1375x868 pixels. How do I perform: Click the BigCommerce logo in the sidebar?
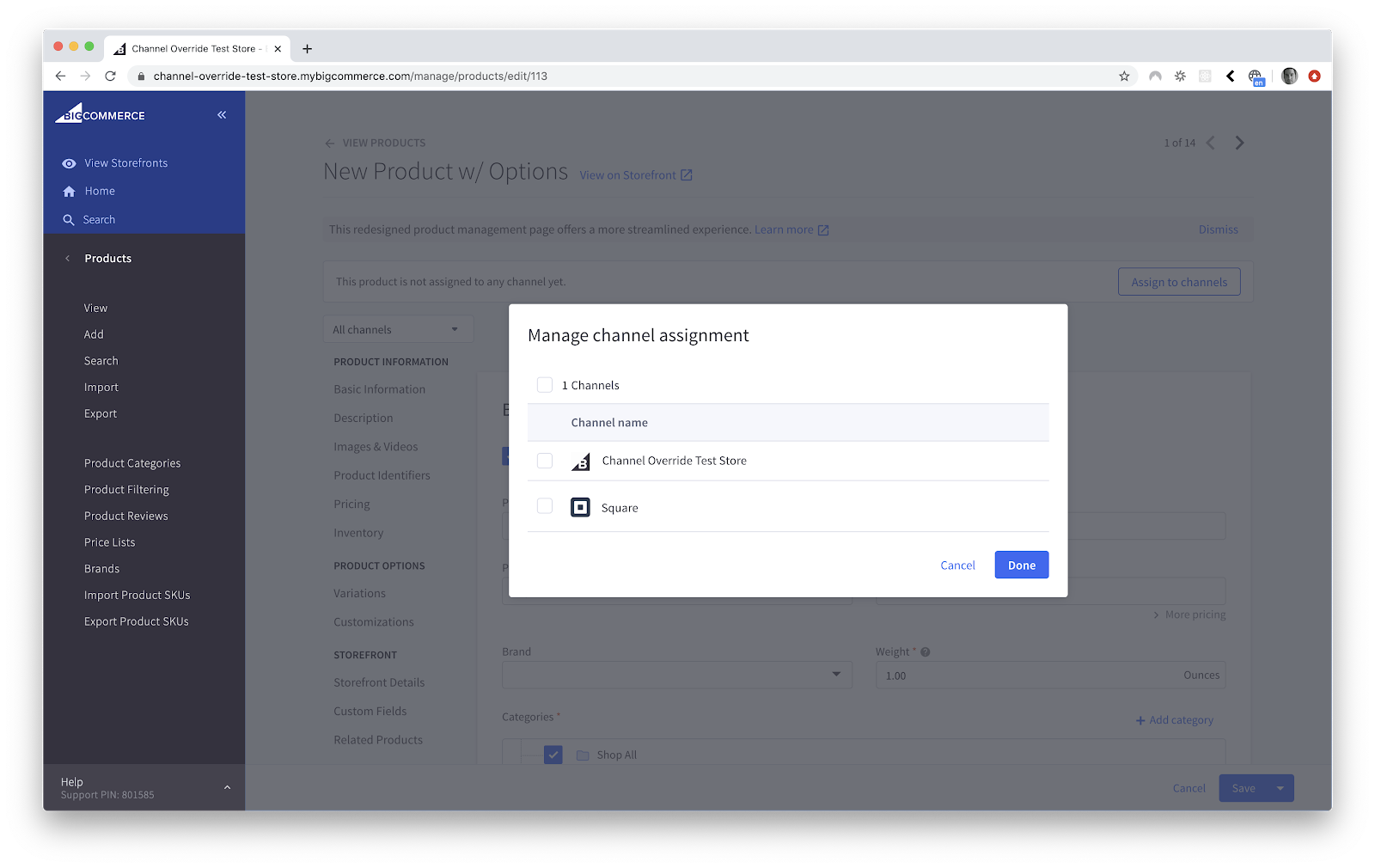pyautogui.click(x=100, y=114)
